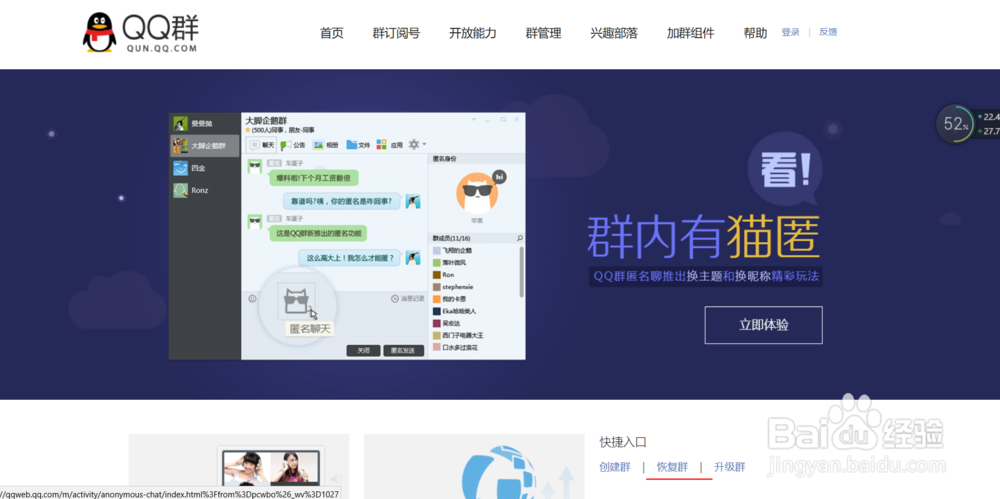
Task: Click message bubble '这是QQ群新推出的匿名功能'
Action: [318, 234]
